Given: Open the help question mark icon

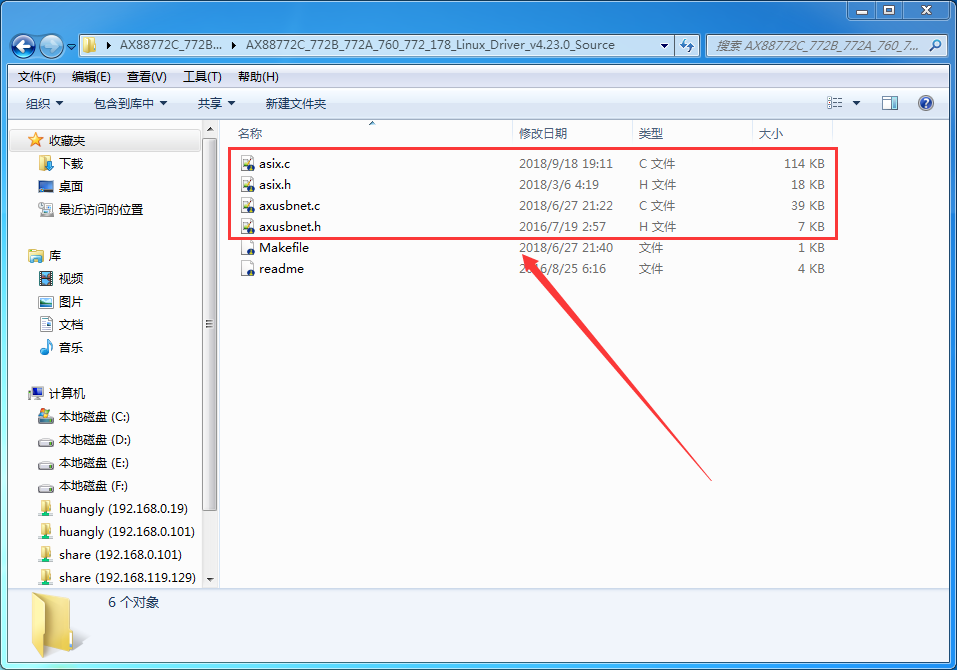Looking at the screenshot, I should [x=926, y=103].
